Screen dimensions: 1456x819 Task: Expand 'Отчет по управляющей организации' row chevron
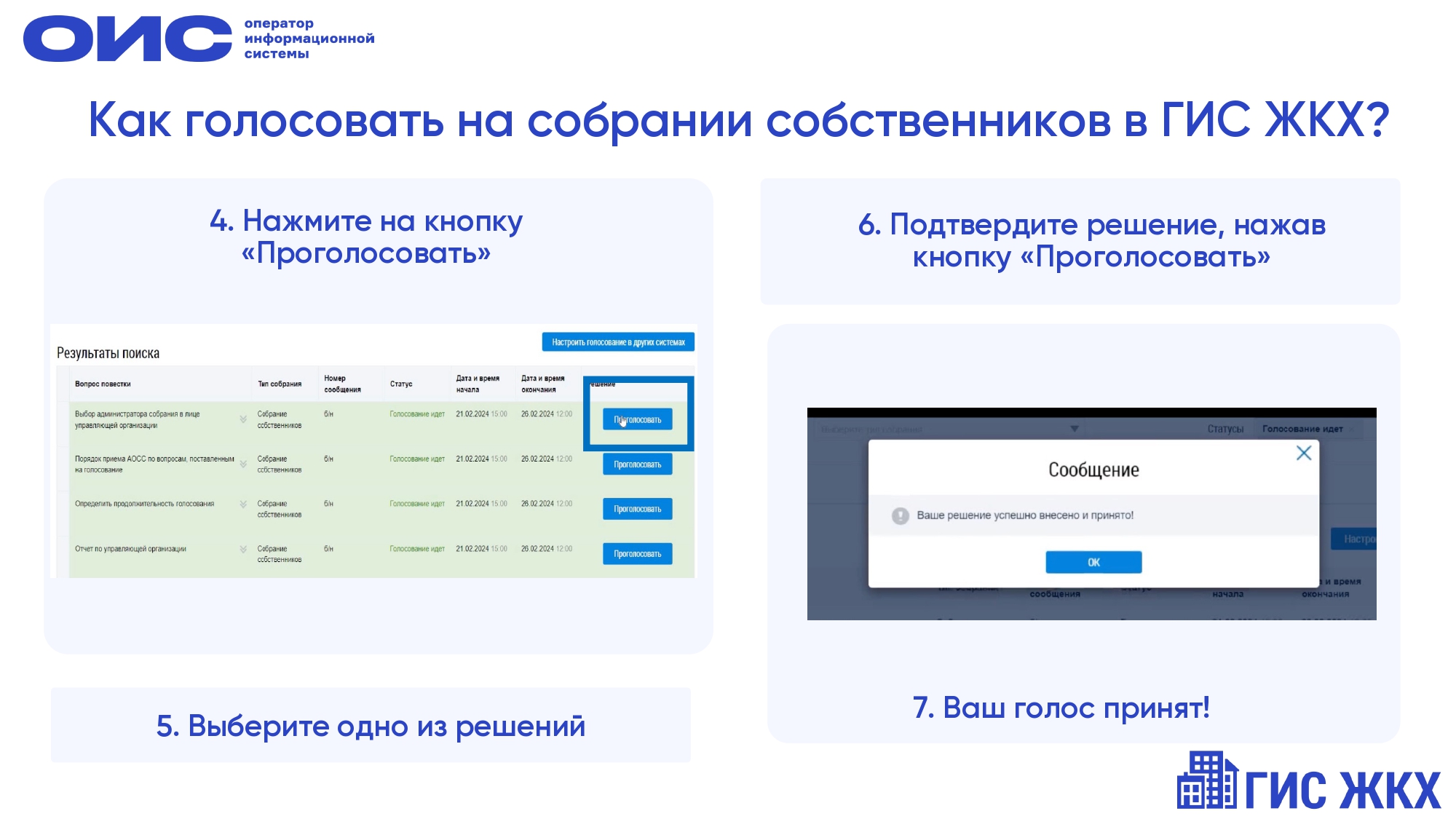(243, 549)
